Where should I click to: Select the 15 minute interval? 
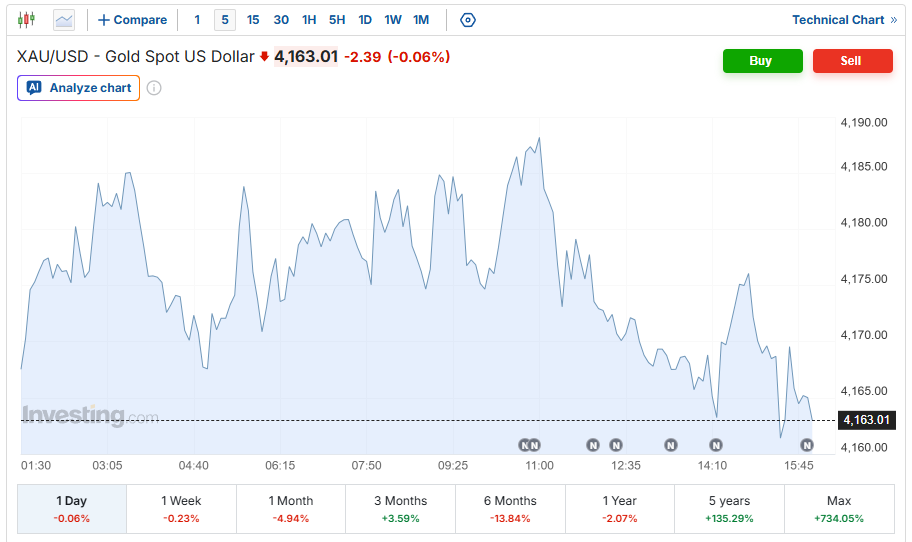click(253, 20)
